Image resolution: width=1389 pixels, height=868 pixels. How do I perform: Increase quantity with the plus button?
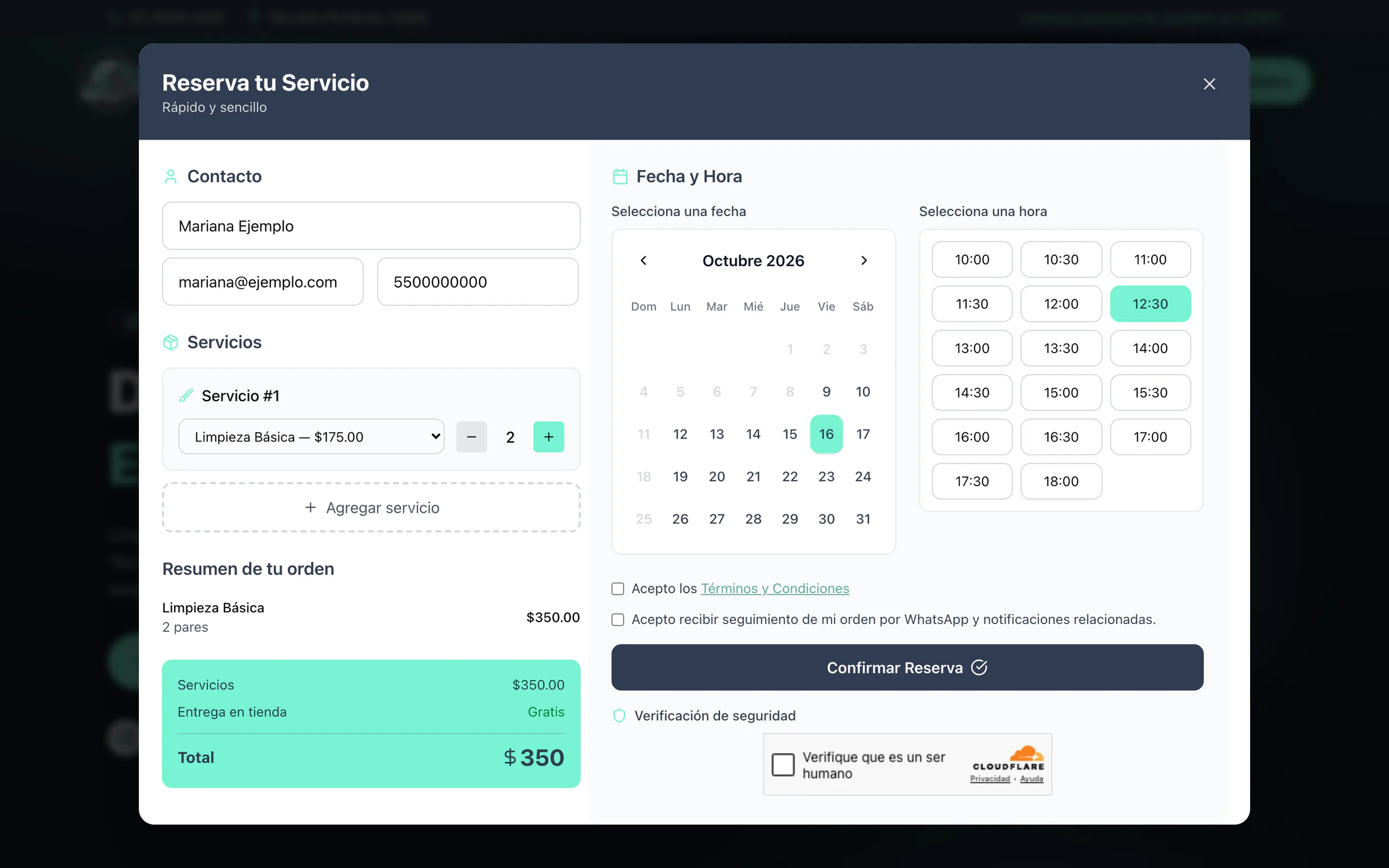[548, 437]
